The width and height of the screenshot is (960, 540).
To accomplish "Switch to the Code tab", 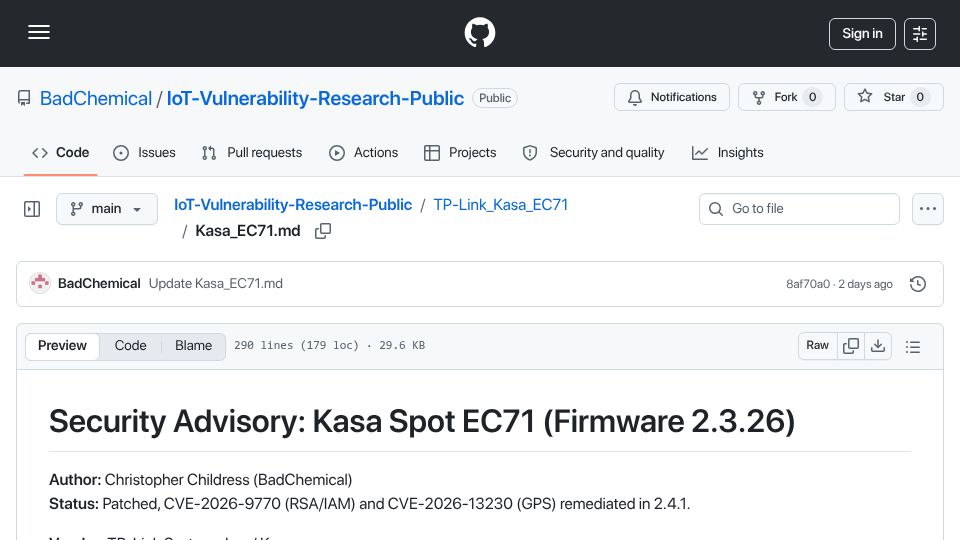I will tap(61, 152).
